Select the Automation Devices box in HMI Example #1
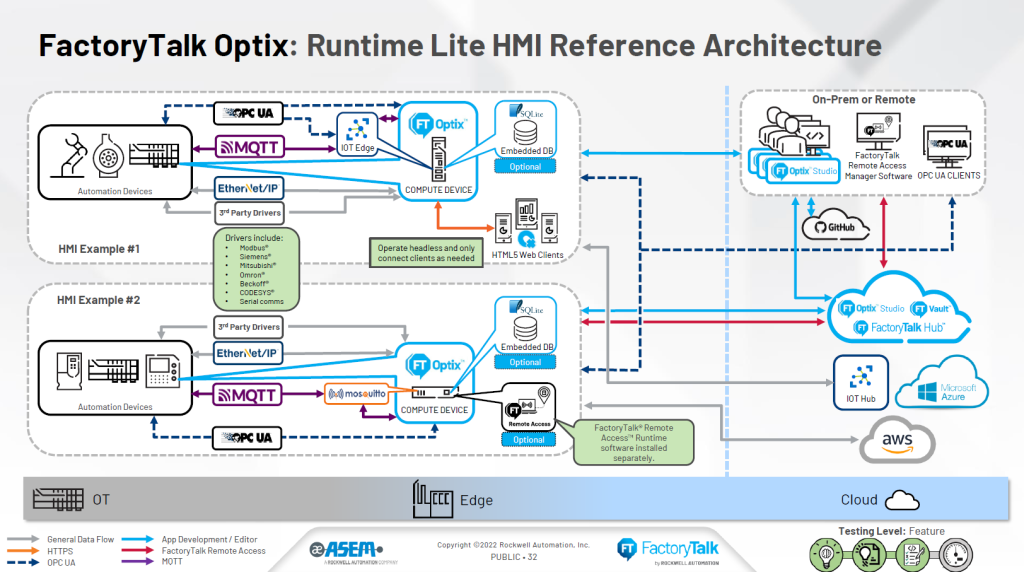Image resolution: width=1024 pixels, height=572 pixels. [x=115, y=163]
